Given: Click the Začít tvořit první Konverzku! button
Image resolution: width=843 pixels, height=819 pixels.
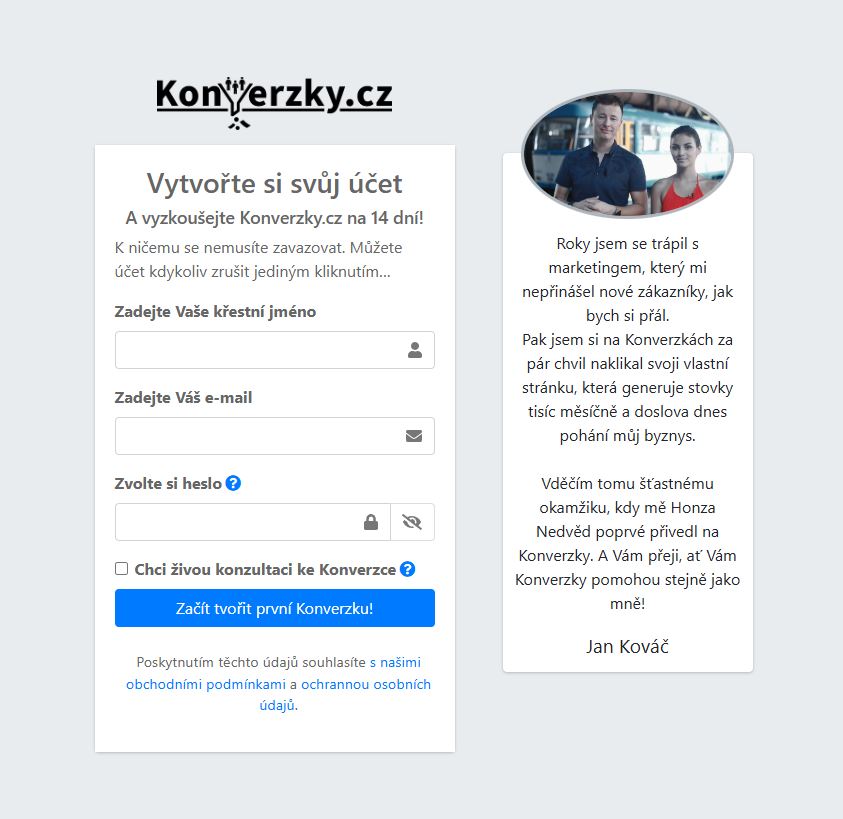Looking at the screenshot, I should pos(275,608).
